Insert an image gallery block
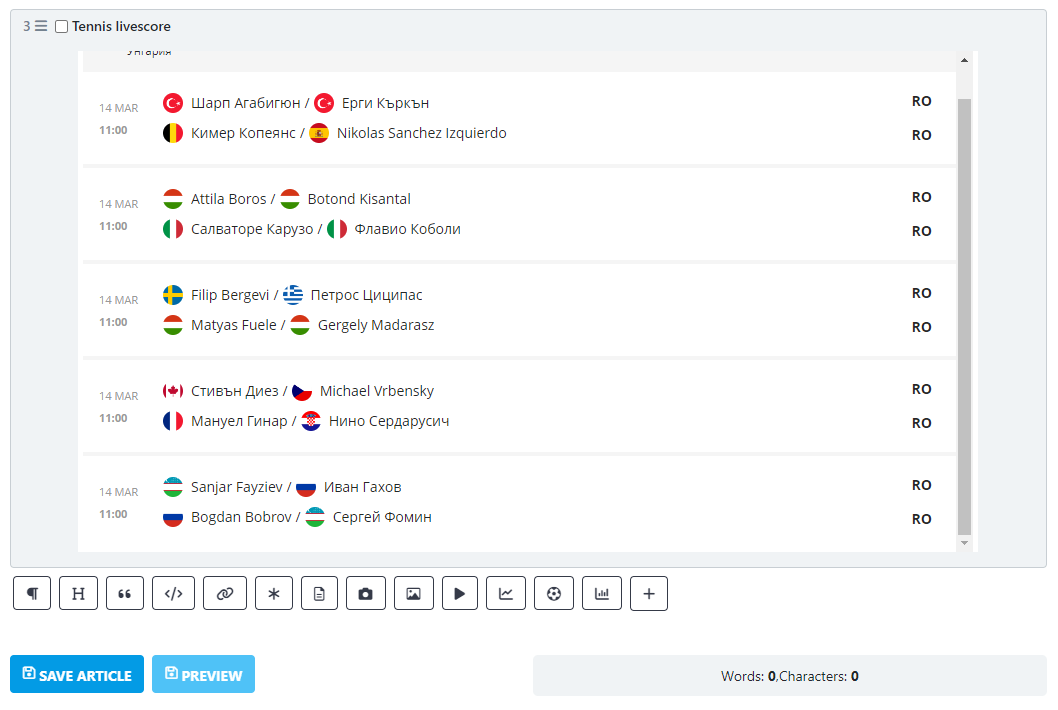1058x710 pixels. pyautogui.click(x=414, y=593)
